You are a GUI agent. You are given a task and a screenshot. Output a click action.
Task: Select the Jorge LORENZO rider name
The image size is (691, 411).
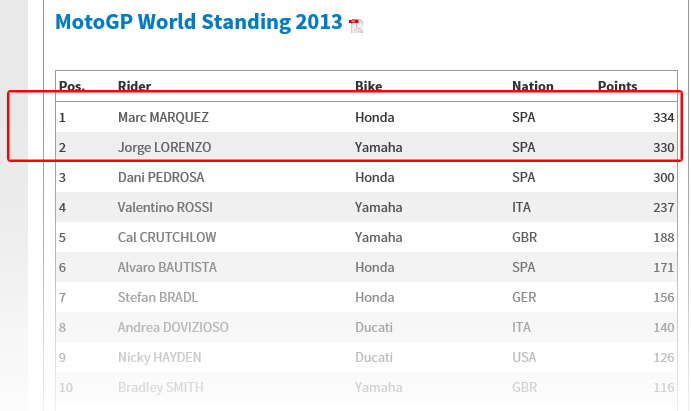pos(164,148)
